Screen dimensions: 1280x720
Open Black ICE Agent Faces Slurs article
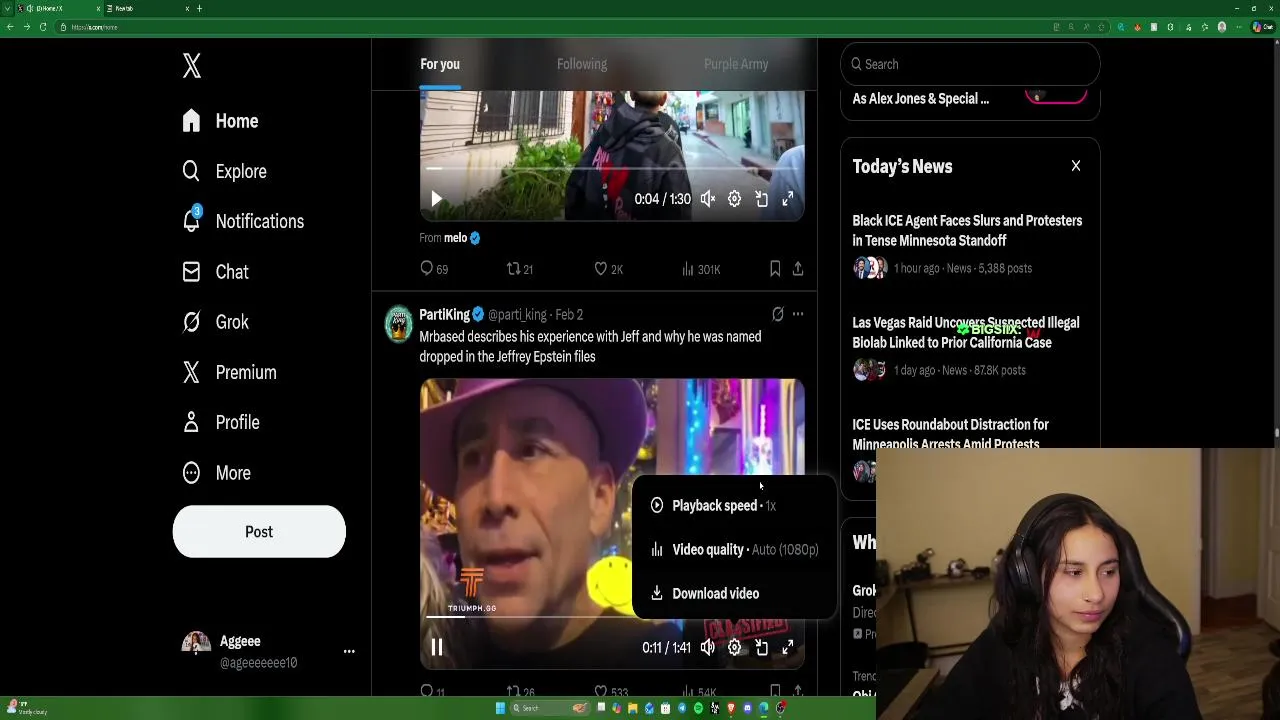967,231
